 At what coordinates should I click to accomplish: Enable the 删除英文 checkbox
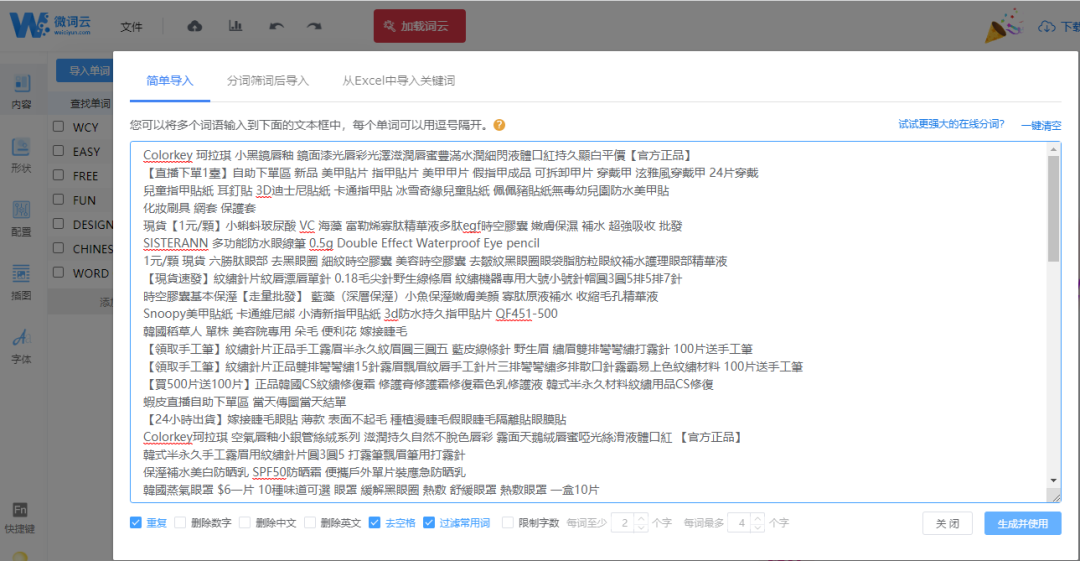[x=310, y=522]
